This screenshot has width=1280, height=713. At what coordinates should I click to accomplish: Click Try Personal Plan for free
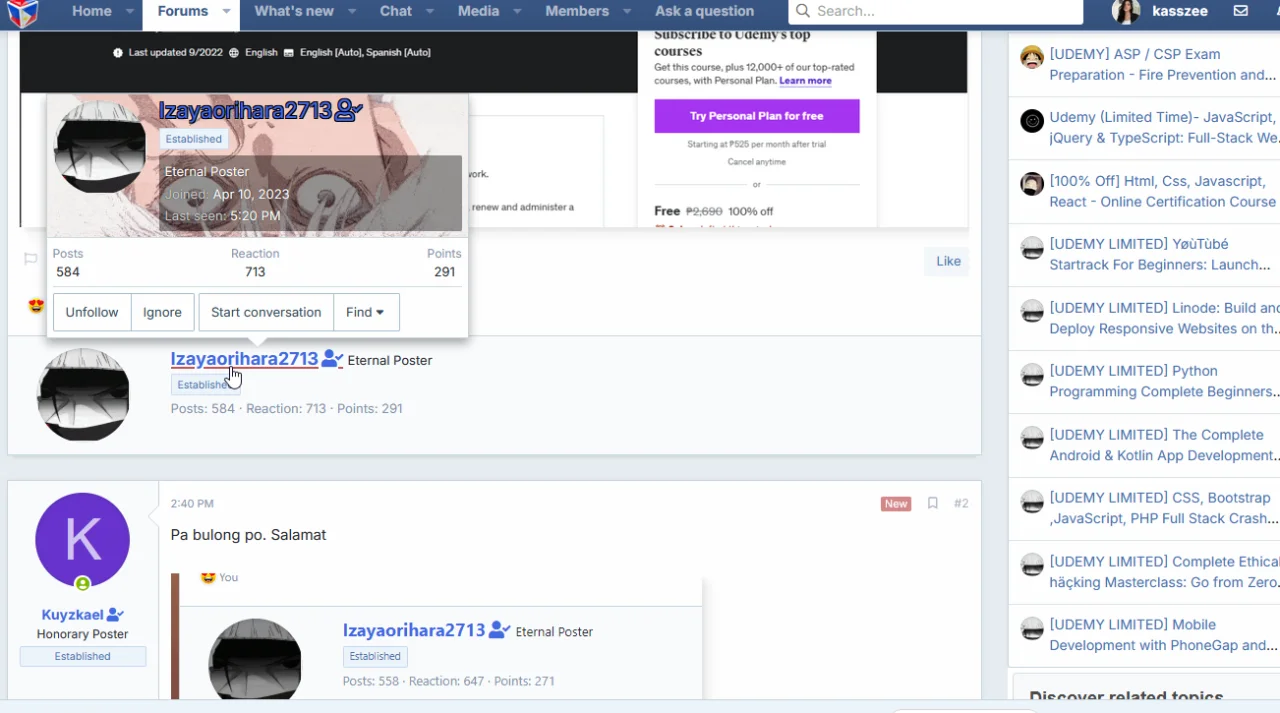tap(757, 116)
